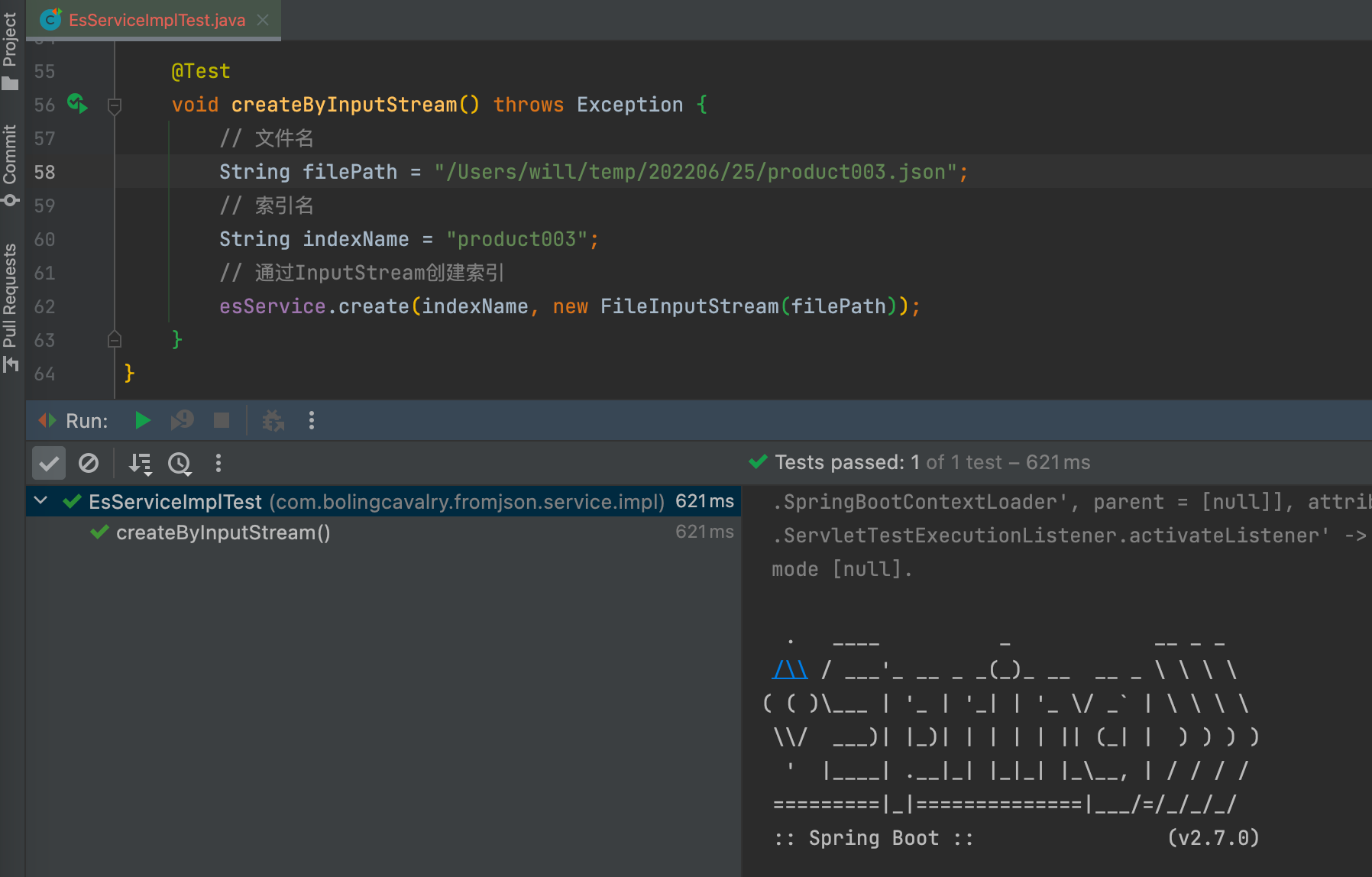The height and width of the screenshot is (877, 1372).
Task: Open the Commit tool window
Action: 10,165
